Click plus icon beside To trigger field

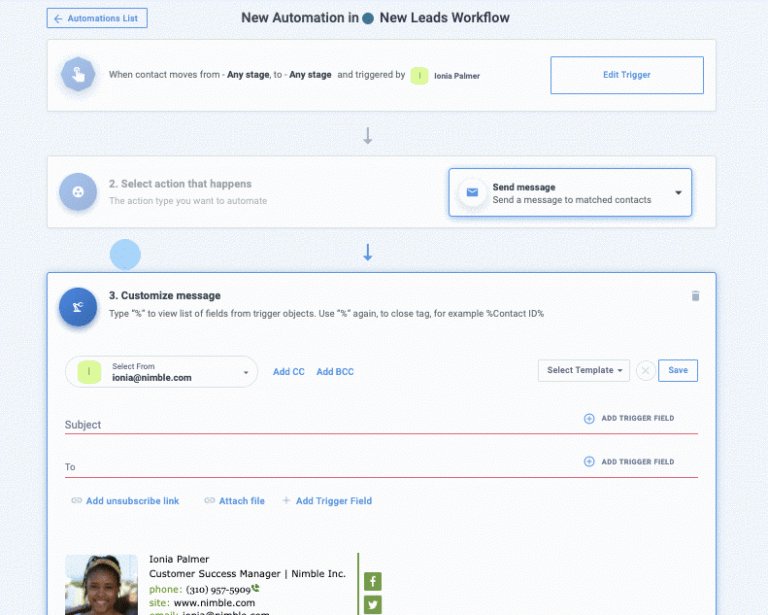(x=589, y=462)
